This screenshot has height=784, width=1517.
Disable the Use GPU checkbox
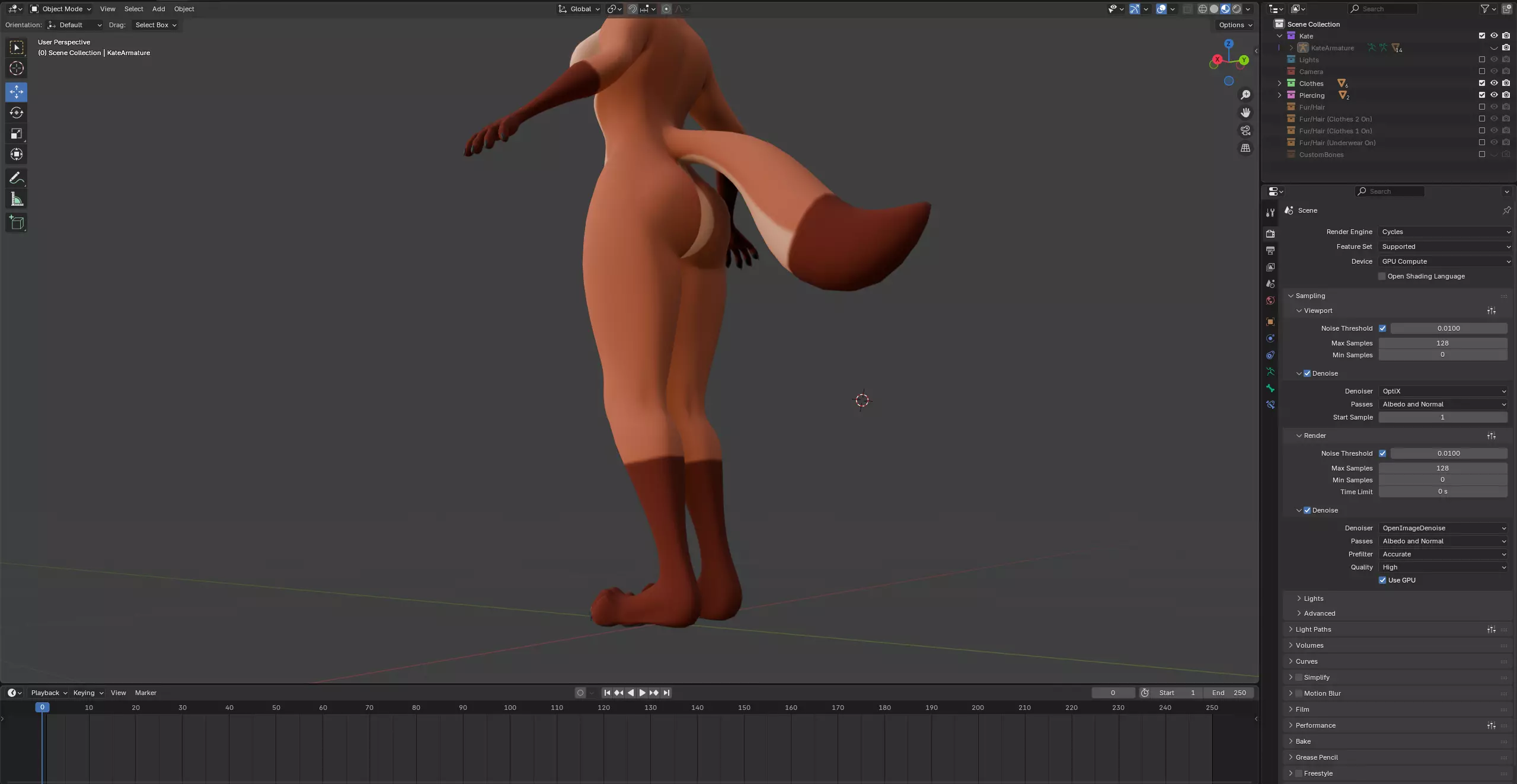(1382, 580)
